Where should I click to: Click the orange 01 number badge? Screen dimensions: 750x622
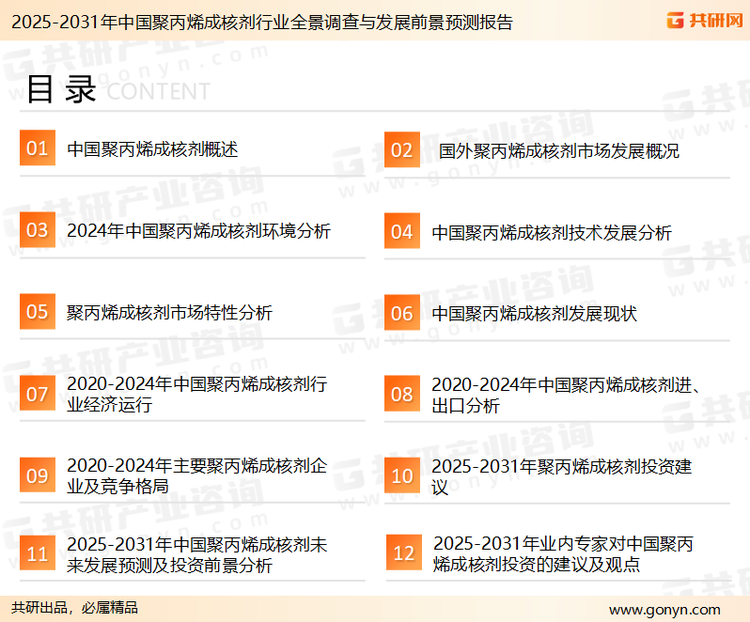point(37,148)
